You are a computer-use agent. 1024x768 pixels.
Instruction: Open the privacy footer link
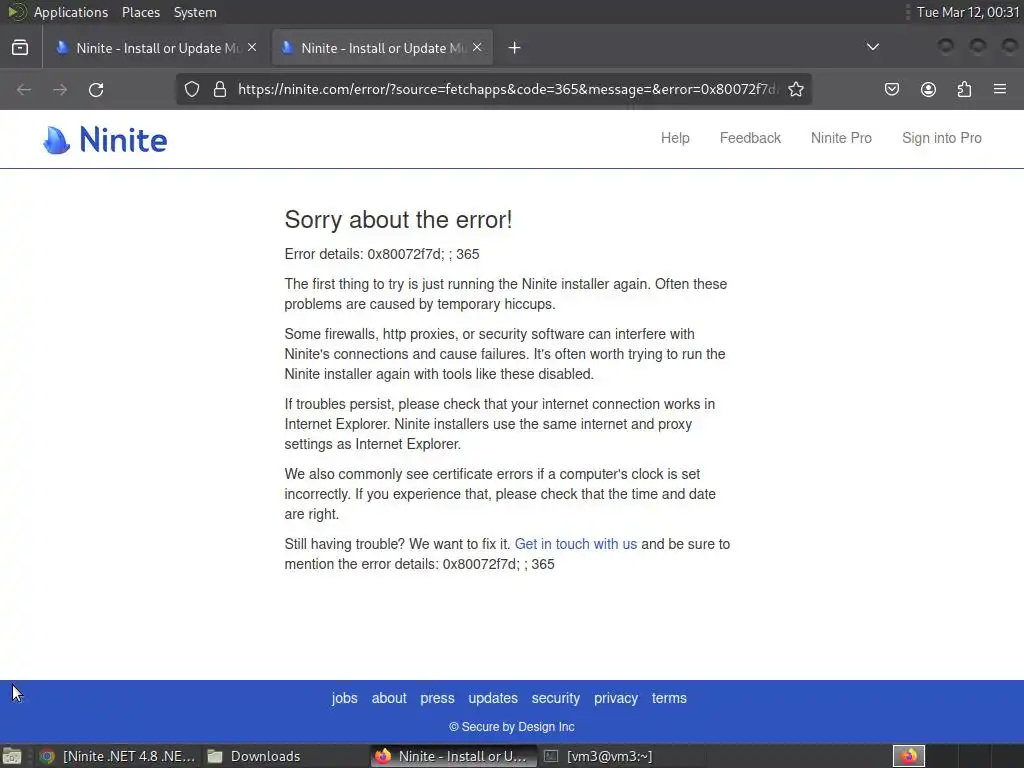coord(616,698)
